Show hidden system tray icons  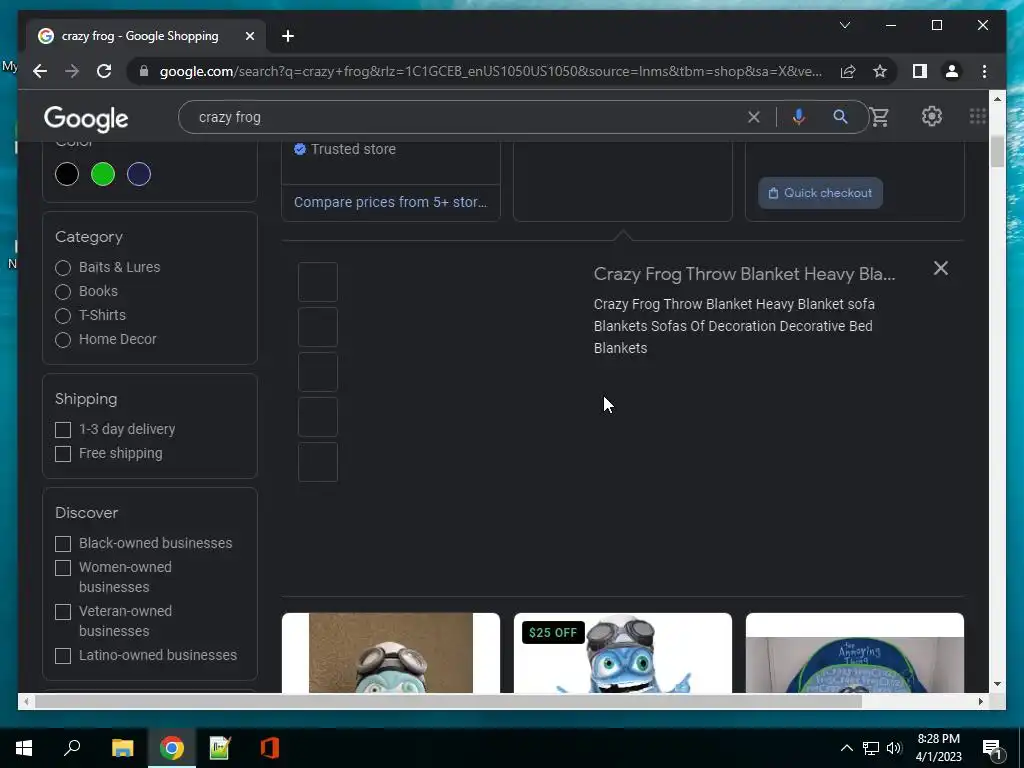846,748
